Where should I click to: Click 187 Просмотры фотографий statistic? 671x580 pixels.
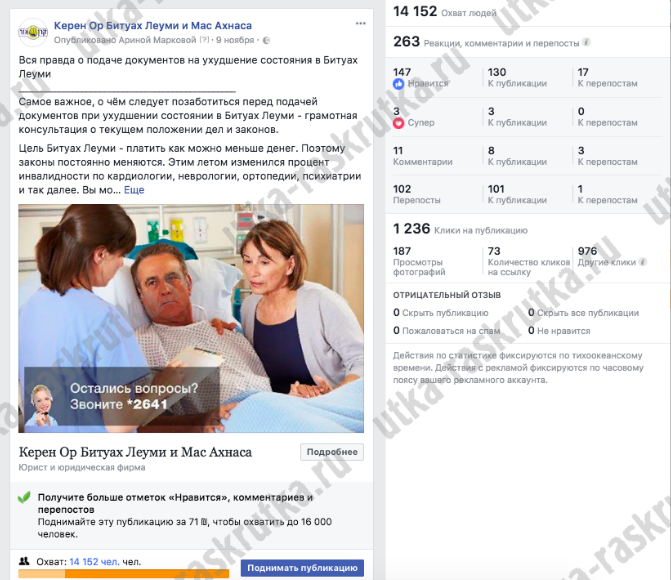coord(419,261)
